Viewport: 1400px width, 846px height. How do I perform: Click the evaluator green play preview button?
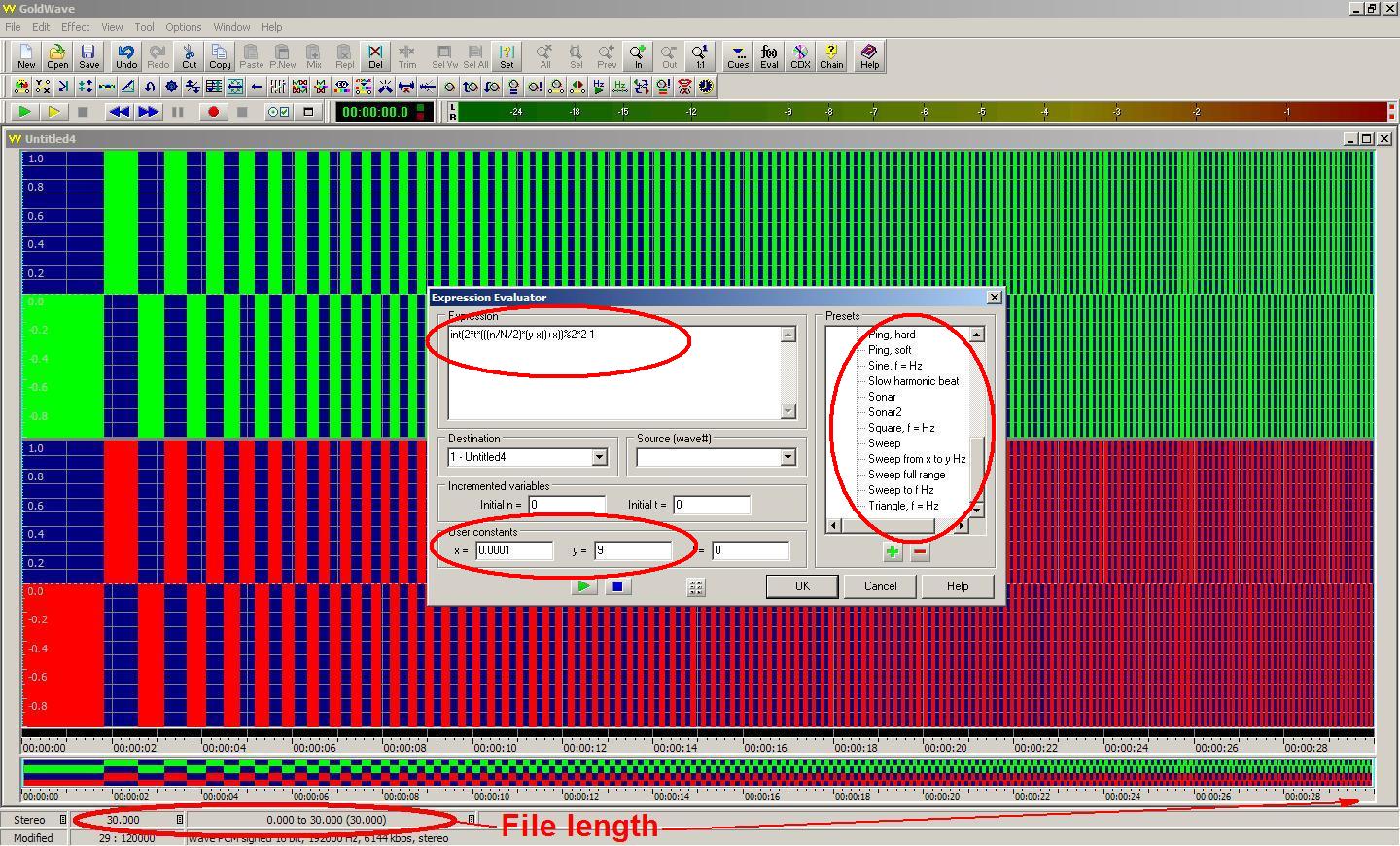pyautogui.click(x=583, y=586)
